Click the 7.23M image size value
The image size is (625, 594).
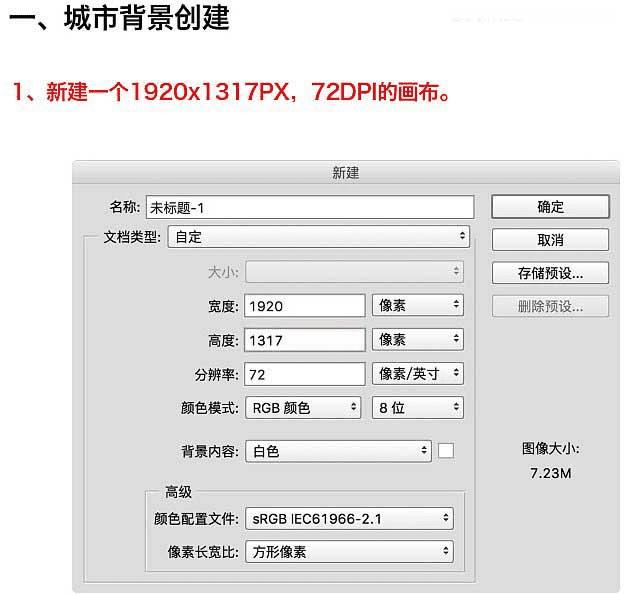(x=550, y=473)
